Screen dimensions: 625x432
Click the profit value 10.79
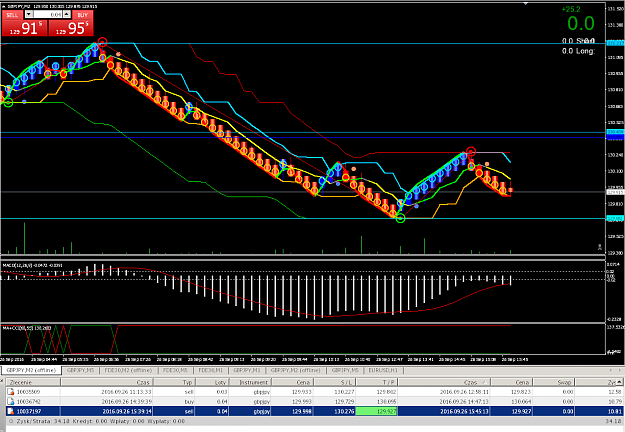615,402
